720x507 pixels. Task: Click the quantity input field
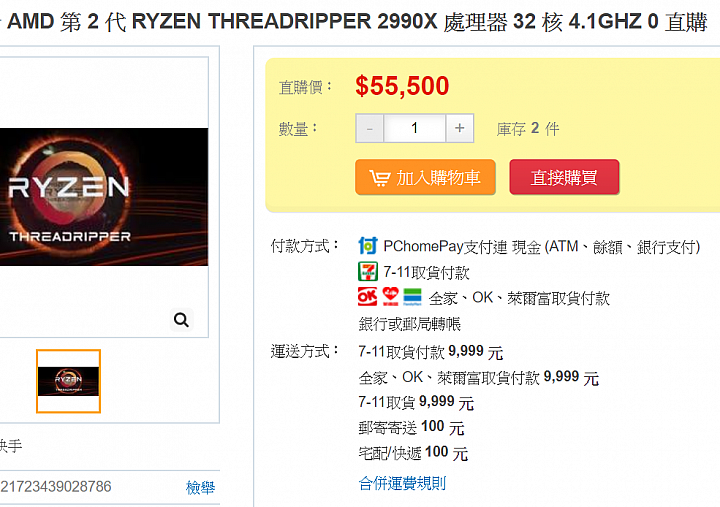415,128
